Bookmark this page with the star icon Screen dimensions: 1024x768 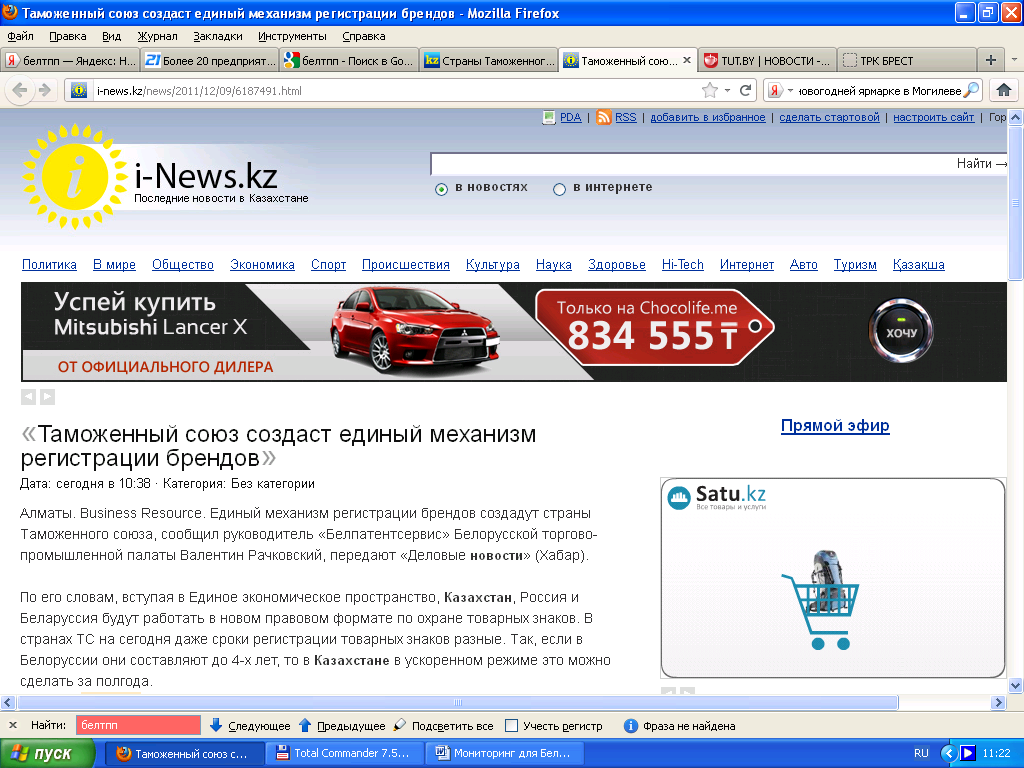coord(710,90)
